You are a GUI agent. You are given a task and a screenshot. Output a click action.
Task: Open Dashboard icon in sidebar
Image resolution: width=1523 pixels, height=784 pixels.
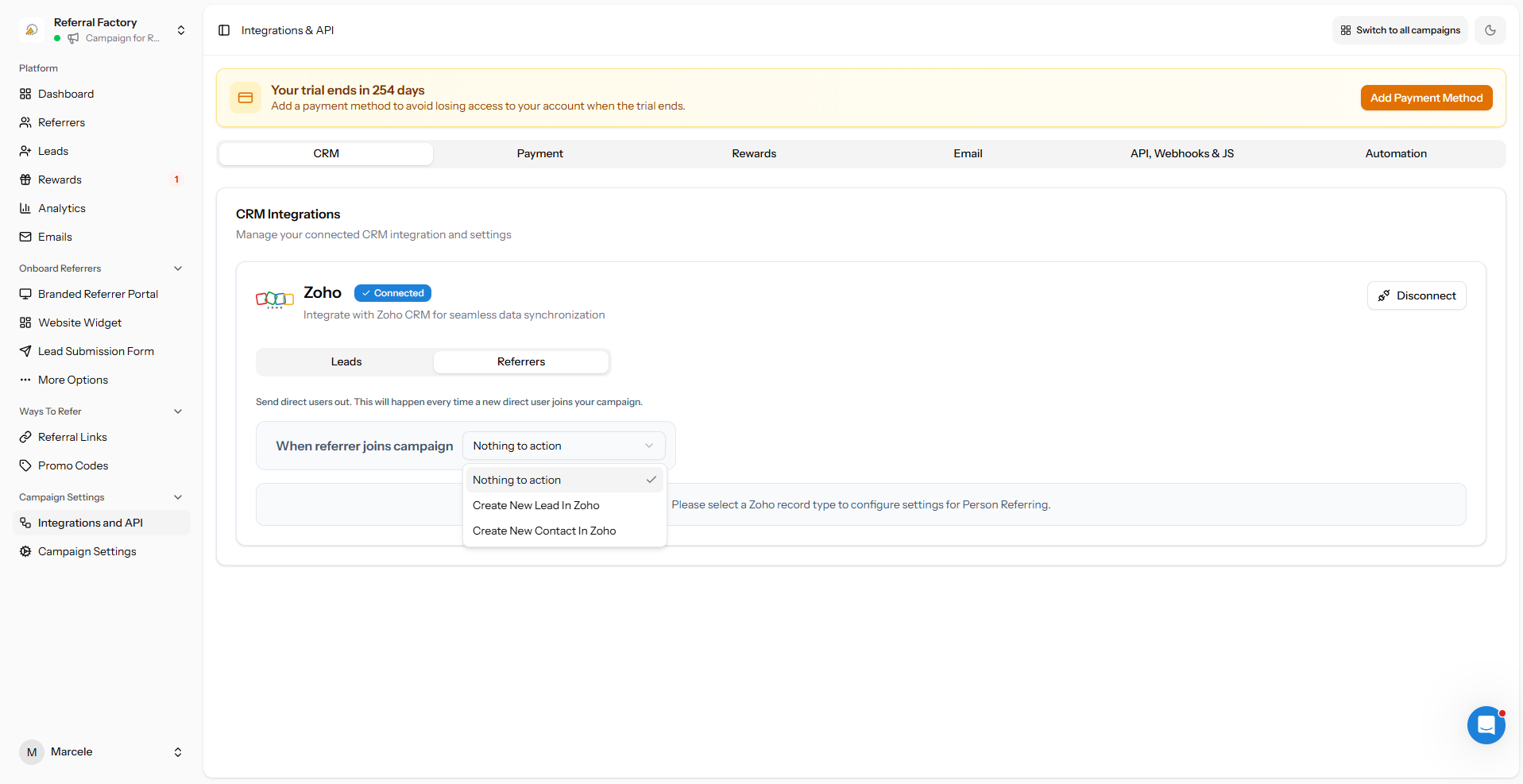[25, 94]
